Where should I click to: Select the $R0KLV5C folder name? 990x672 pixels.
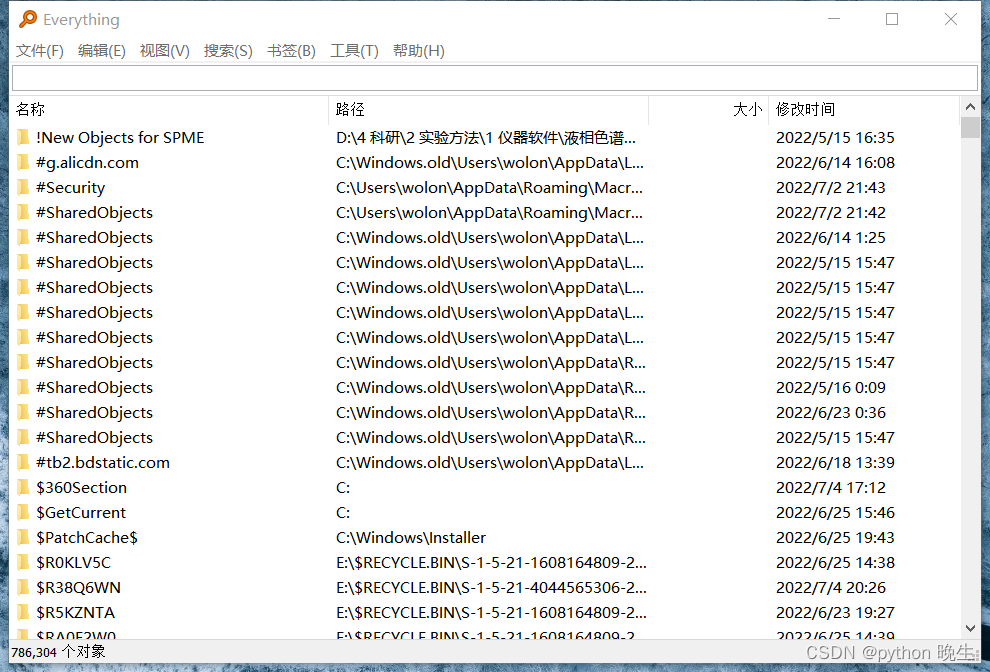pyautogui.click(x=73, y=562)
